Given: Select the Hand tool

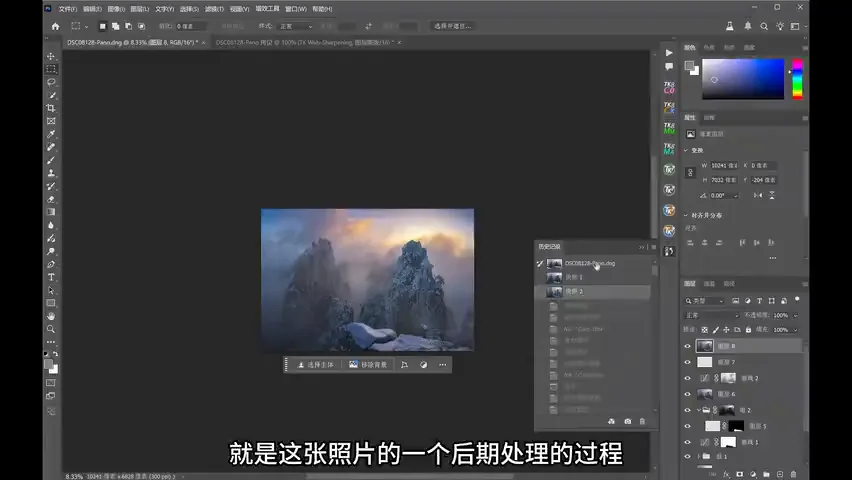Looking at the screenshot, I should 51,316.
